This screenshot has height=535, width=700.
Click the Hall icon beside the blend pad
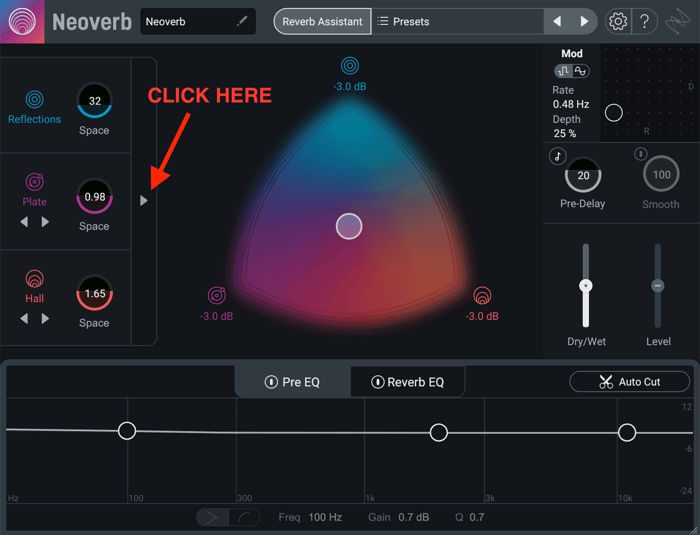pyautogui.click(x=482, y=295)
